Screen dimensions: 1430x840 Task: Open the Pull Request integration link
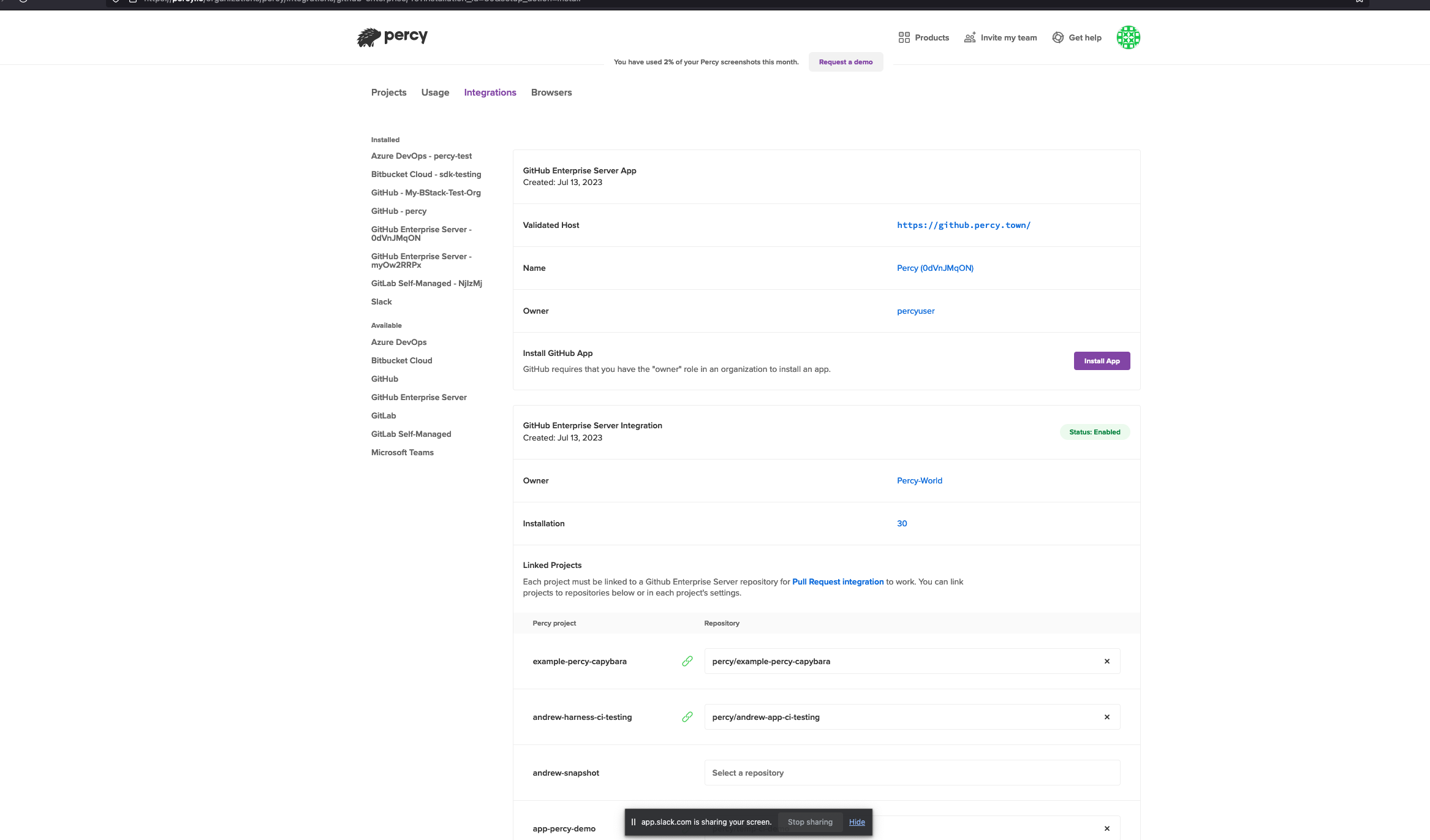[x=838, y=581]
